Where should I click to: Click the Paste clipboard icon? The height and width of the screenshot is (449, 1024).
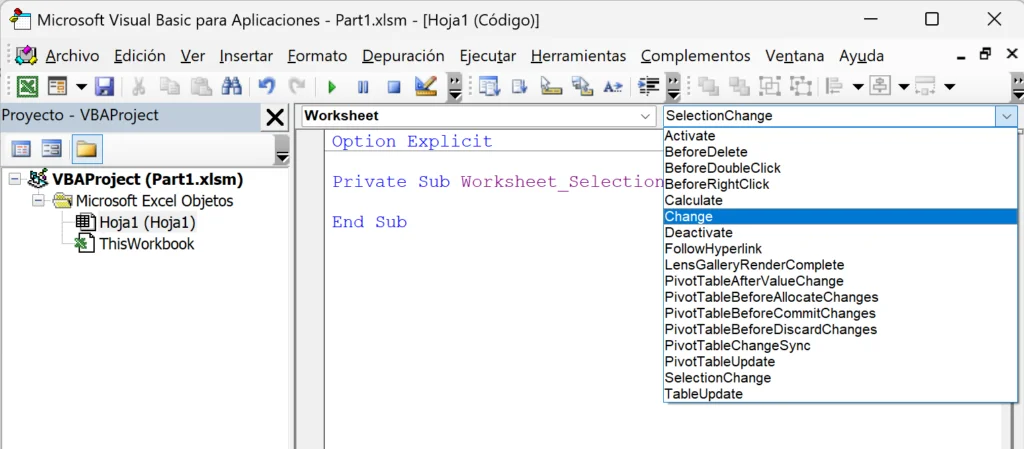[x=200, y=86]
